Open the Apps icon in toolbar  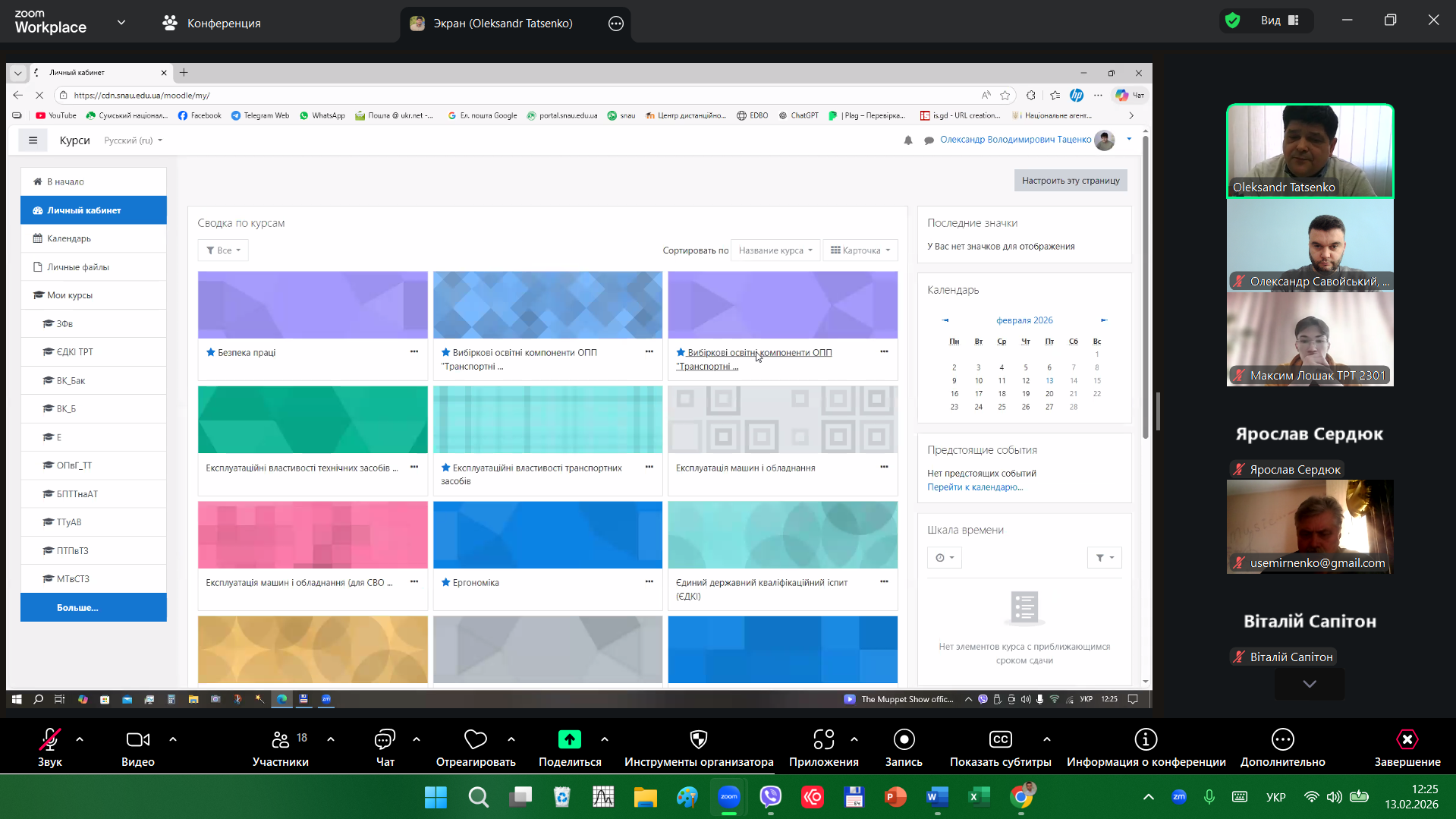(x=823, y=740)
